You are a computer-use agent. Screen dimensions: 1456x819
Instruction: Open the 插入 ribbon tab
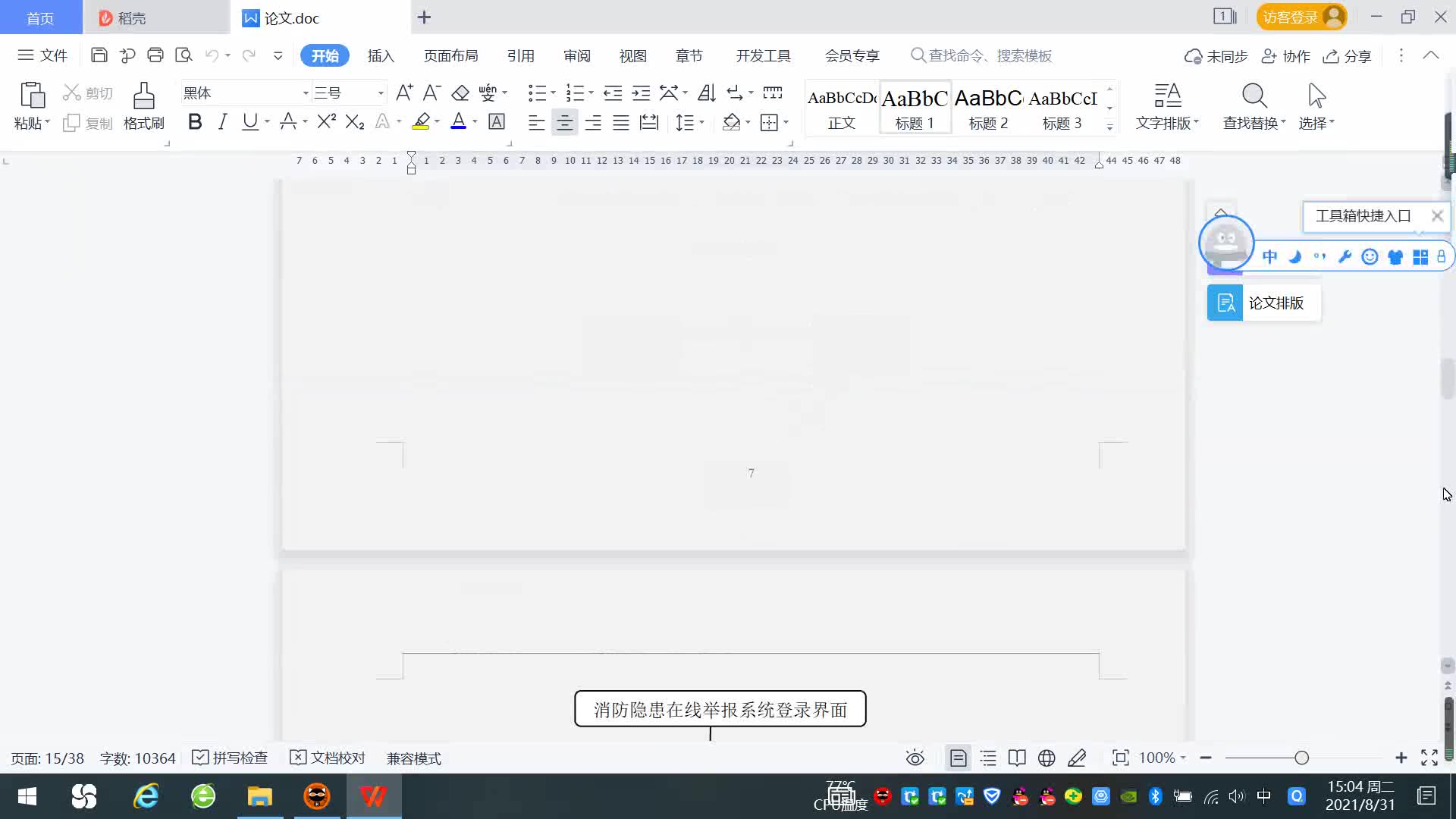[381, 55]
